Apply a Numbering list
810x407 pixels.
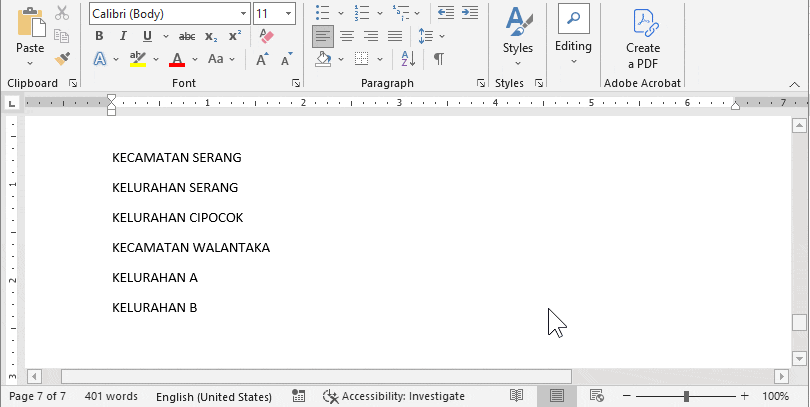[362, 12]
